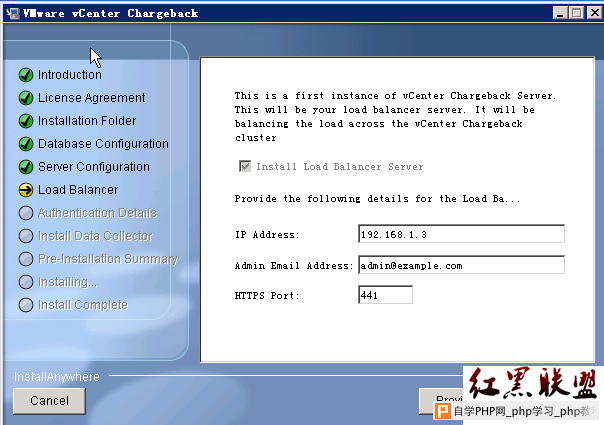
Task: Close the vCenter Chargeback installer window
Action: tap(594, 13)
